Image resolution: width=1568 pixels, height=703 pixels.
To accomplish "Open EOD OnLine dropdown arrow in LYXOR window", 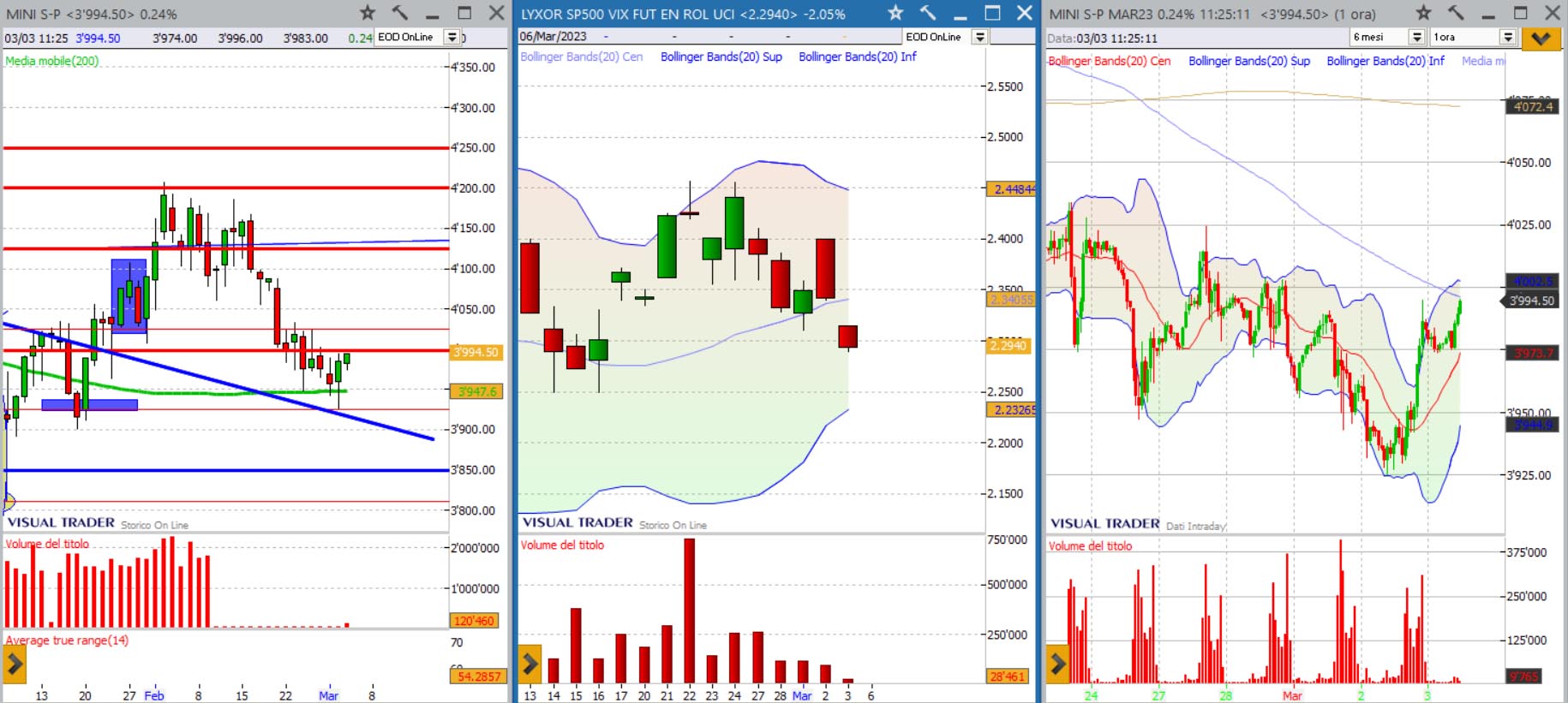I will coord(979,37).
